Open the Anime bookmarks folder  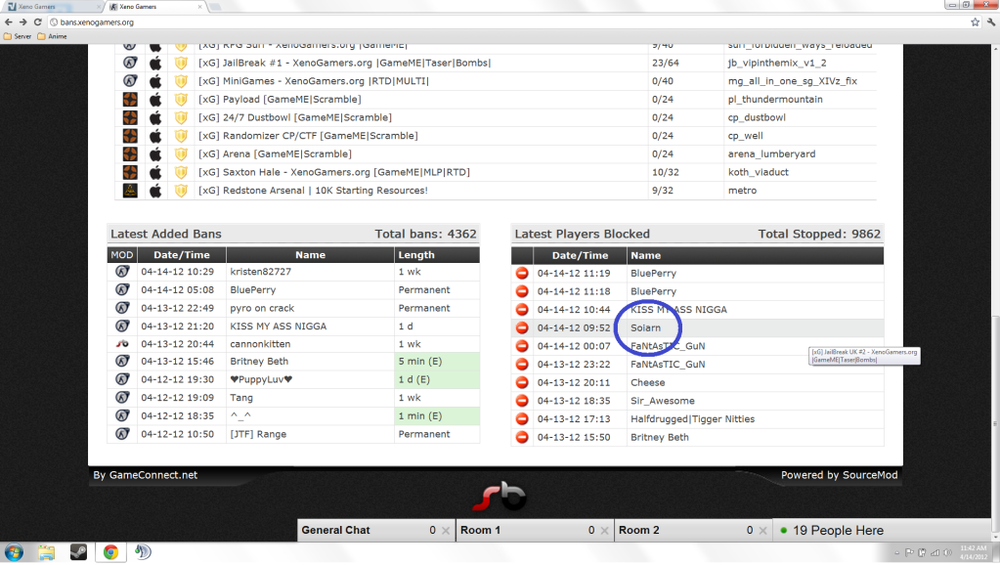click(52, 36)
